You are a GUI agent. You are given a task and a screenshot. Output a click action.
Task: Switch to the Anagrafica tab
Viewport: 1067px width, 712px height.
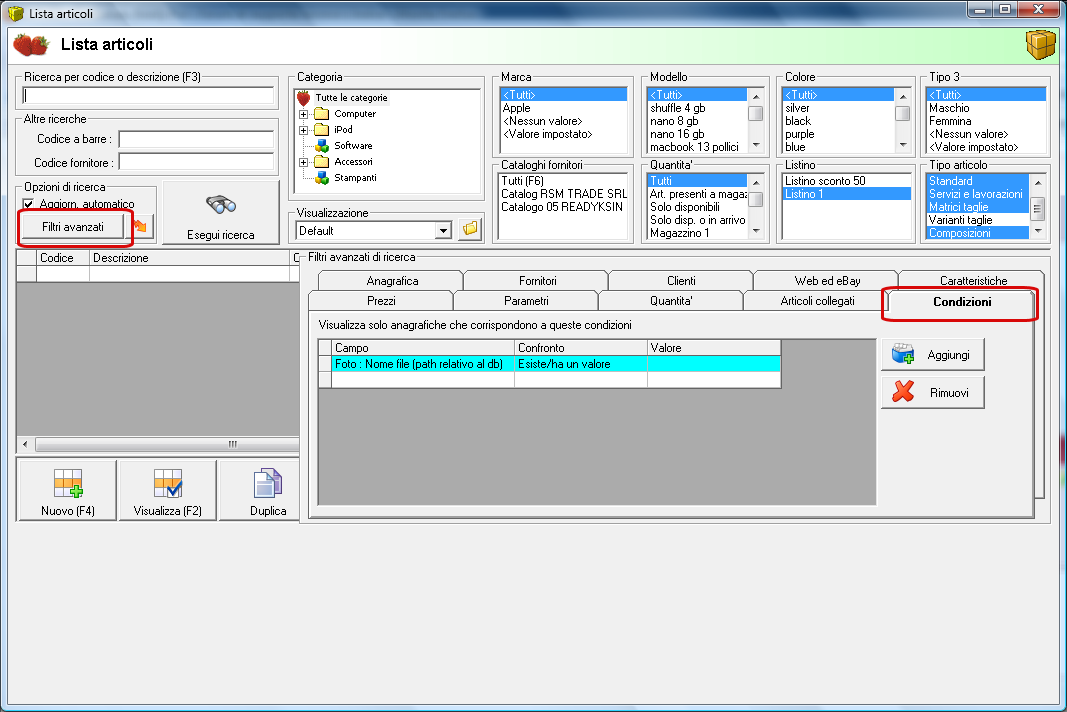(392, 280)
